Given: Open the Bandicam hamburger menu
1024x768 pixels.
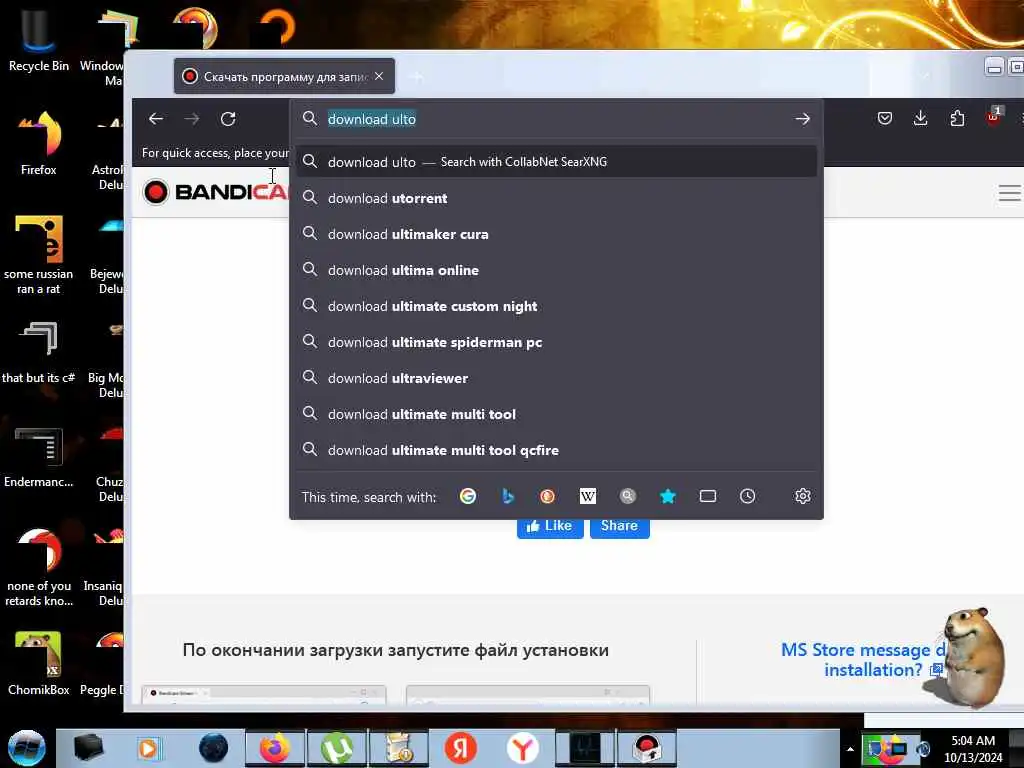Looking at the screenshot, I should point(1009,193).
